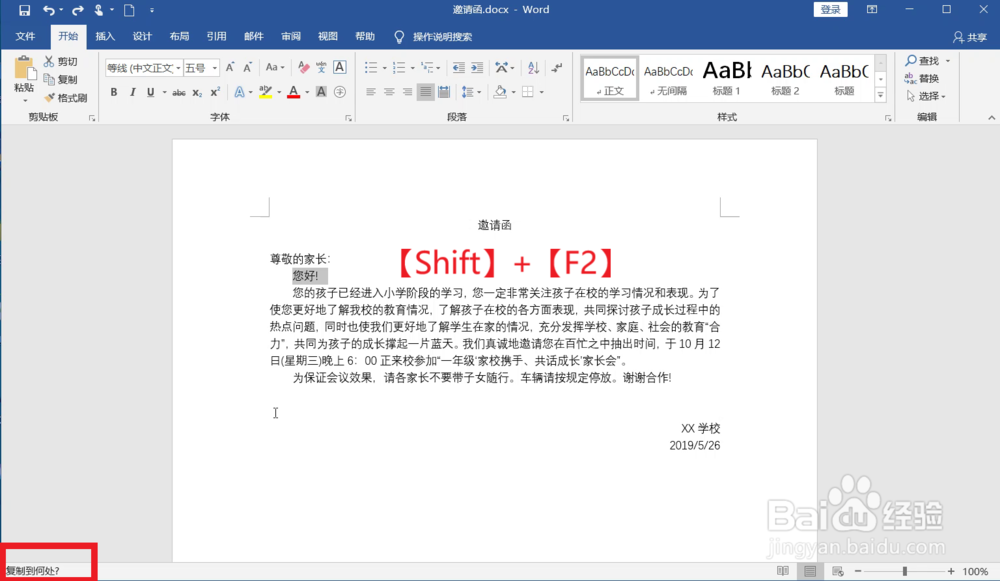1000x581 pixels.
Task: Open the Sort dialog via sort icon
Action: (x=533, y=67)
